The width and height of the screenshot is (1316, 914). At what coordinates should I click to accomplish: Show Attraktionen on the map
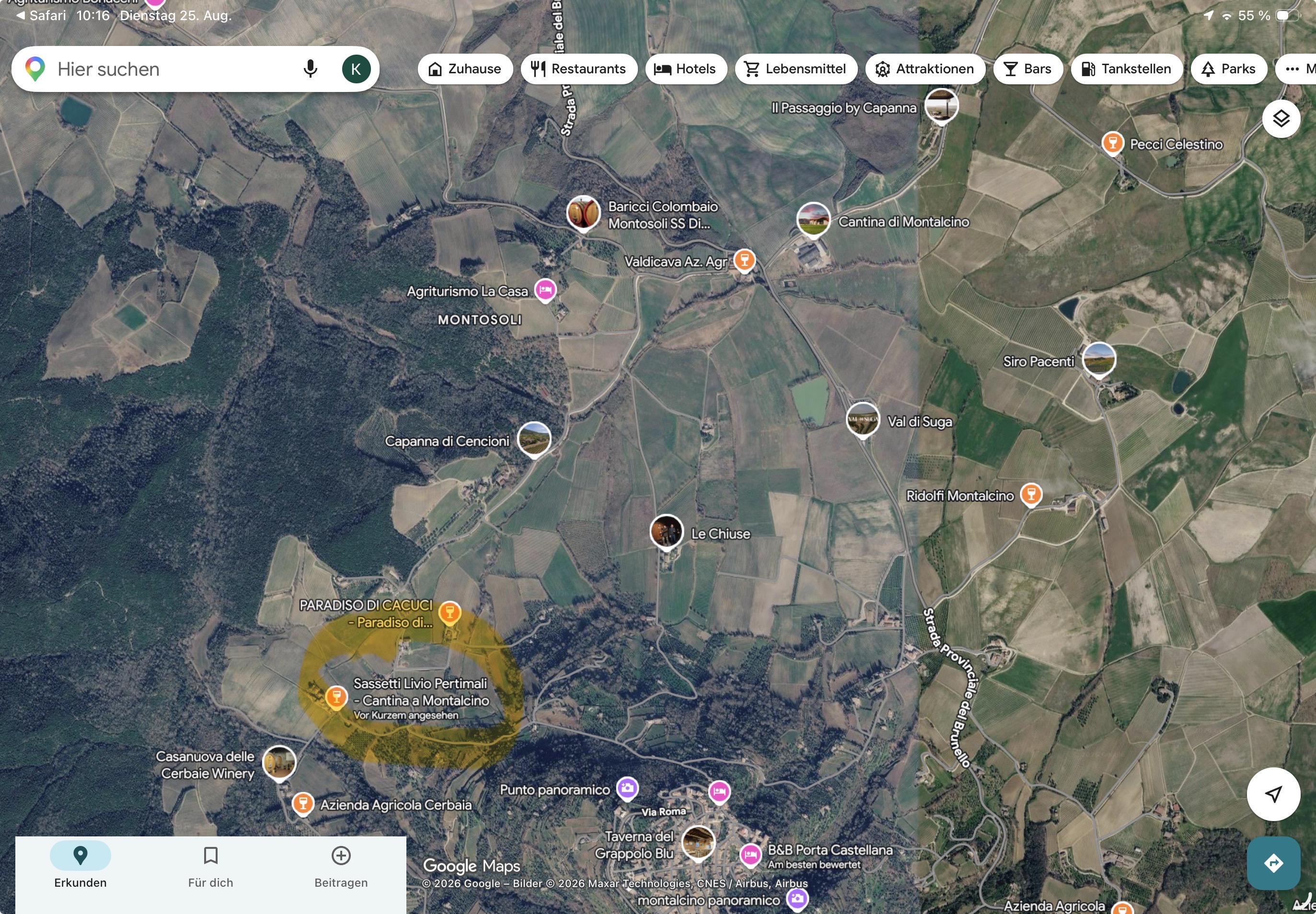[x=925, y=69]
